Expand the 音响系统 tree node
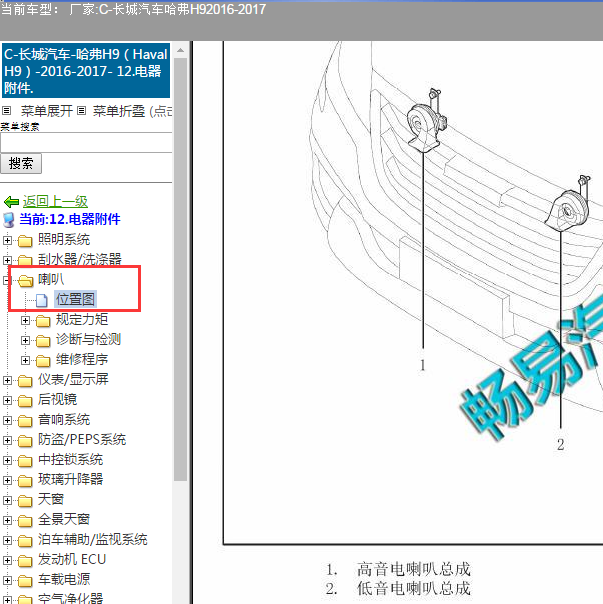The height and width of the screenshot is (604, 603). point(7,421)
